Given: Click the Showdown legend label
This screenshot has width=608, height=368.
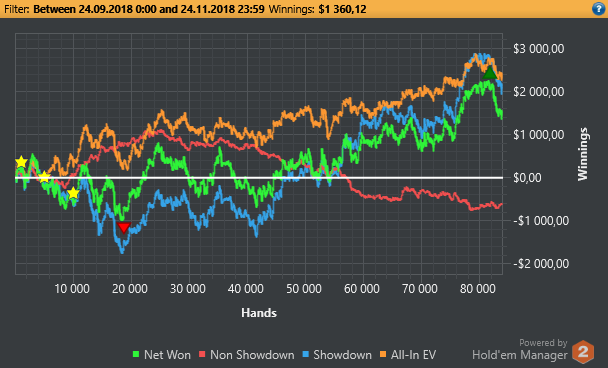Looking at the screenshot, I should click(x=342, y=355).
